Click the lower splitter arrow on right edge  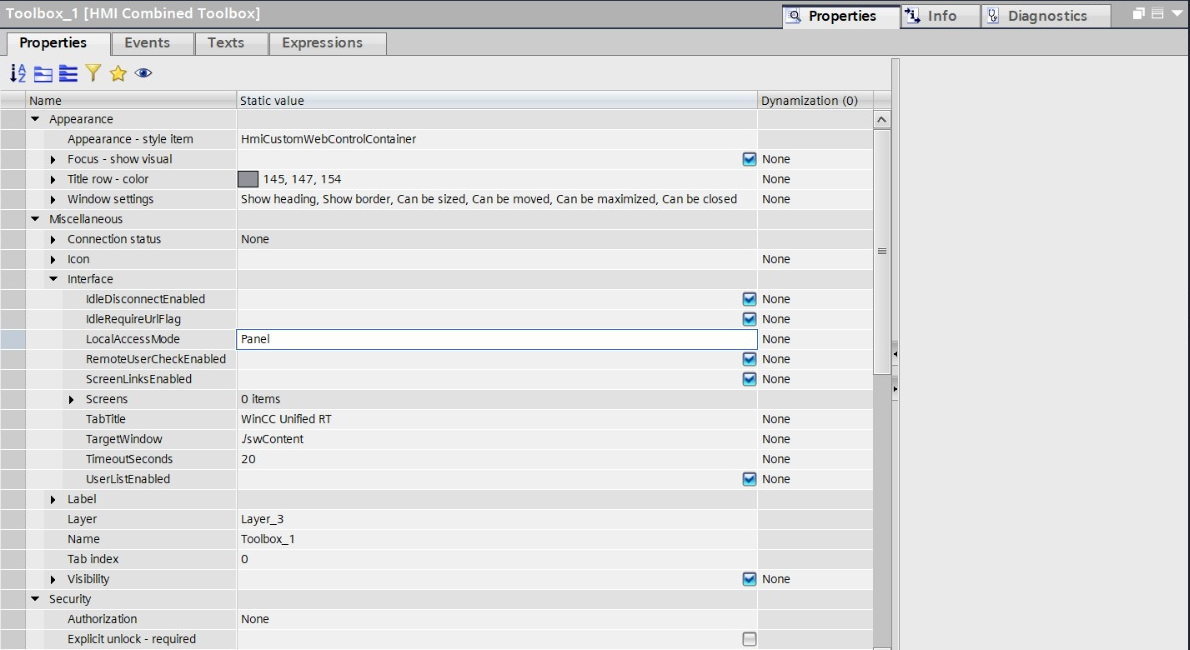[895, 389]
